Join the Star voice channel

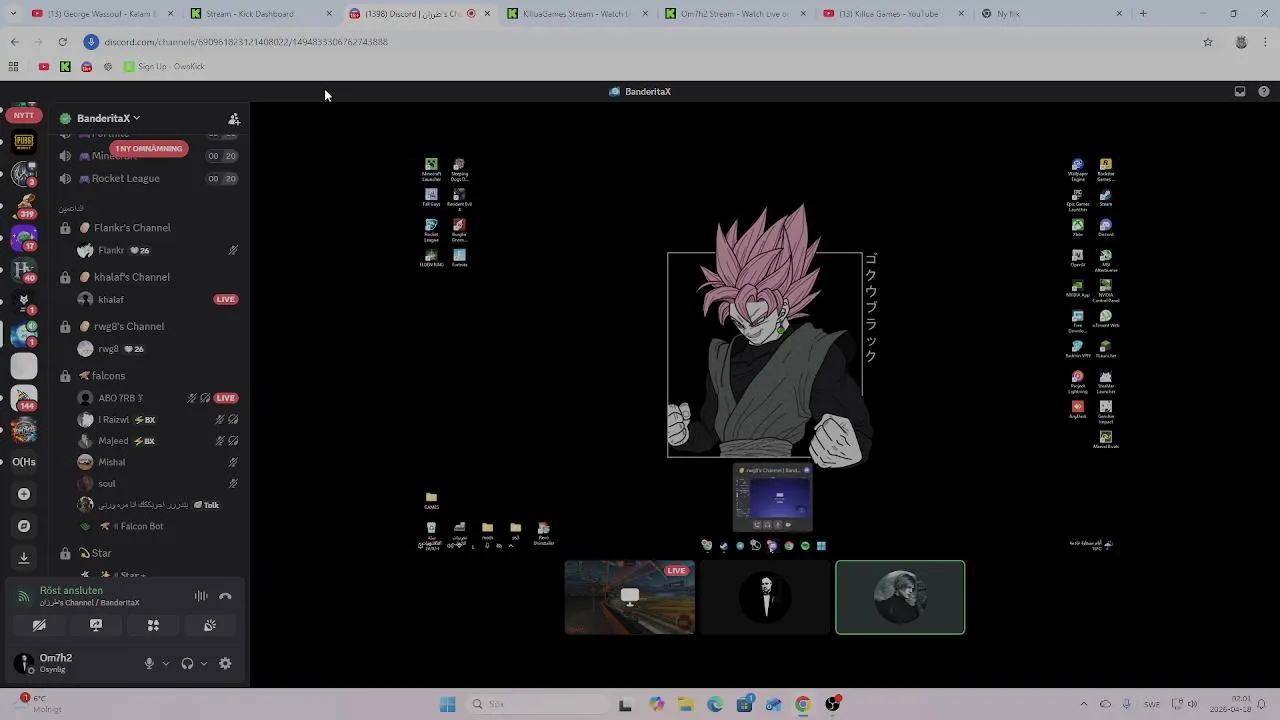coord(150,553)
